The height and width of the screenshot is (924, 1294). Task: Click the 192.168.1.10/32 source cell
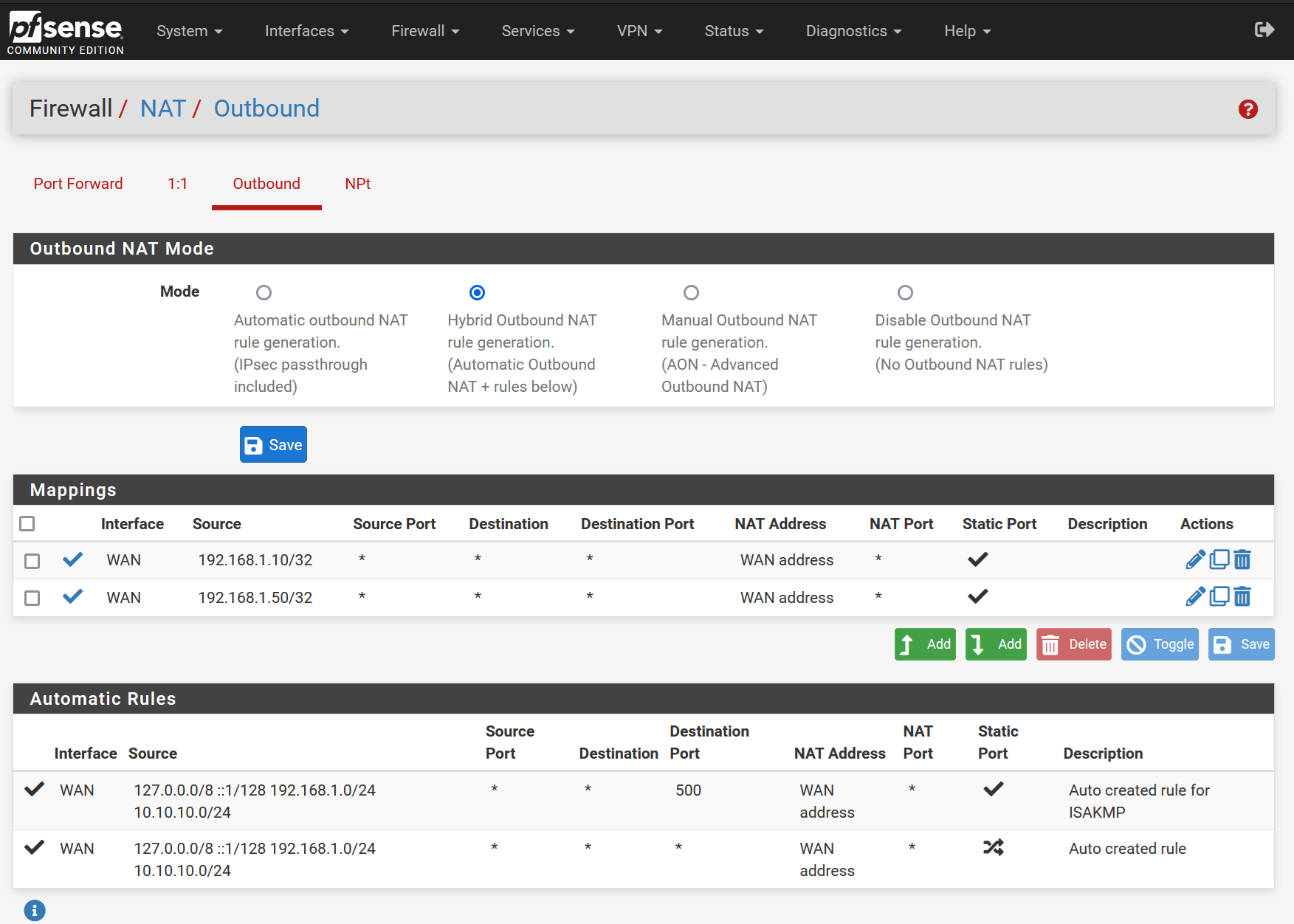point(255,560)
